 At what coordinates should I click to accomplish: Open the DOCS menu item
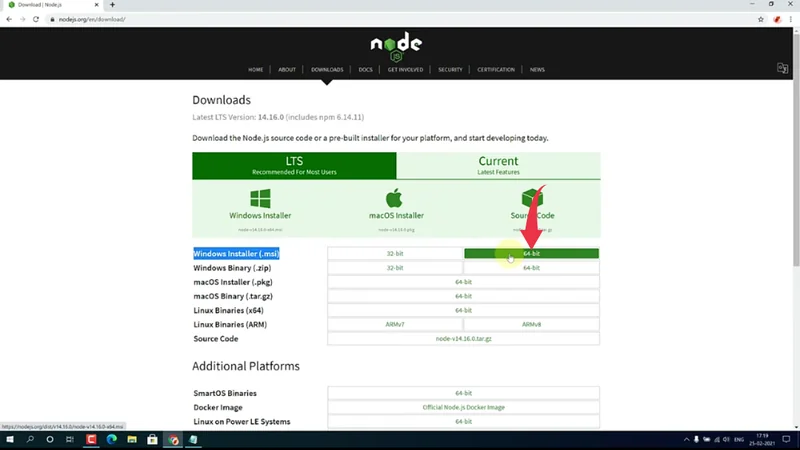pyautogui.click(x=365, y=70)
